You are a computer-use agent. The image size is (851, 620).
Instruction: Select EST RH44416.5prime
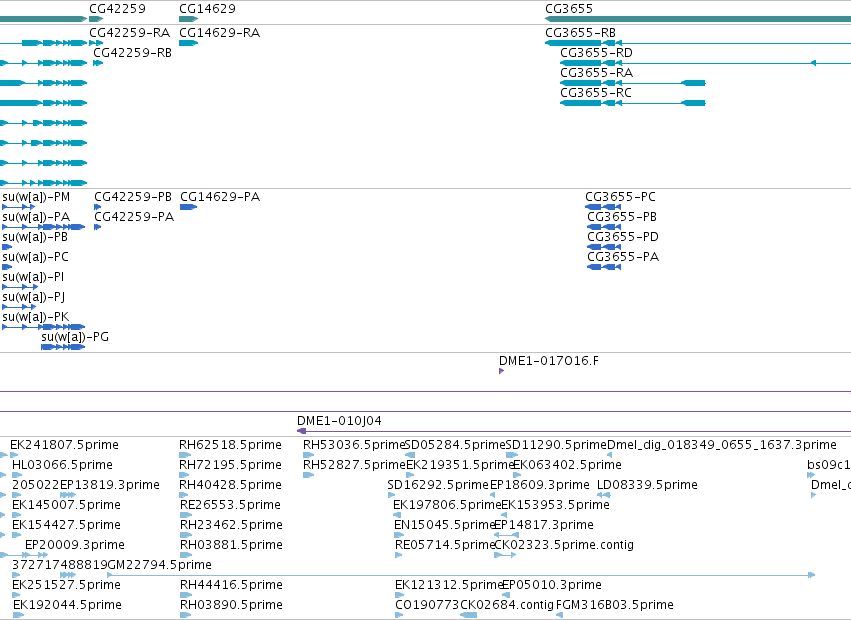point(231,585)
